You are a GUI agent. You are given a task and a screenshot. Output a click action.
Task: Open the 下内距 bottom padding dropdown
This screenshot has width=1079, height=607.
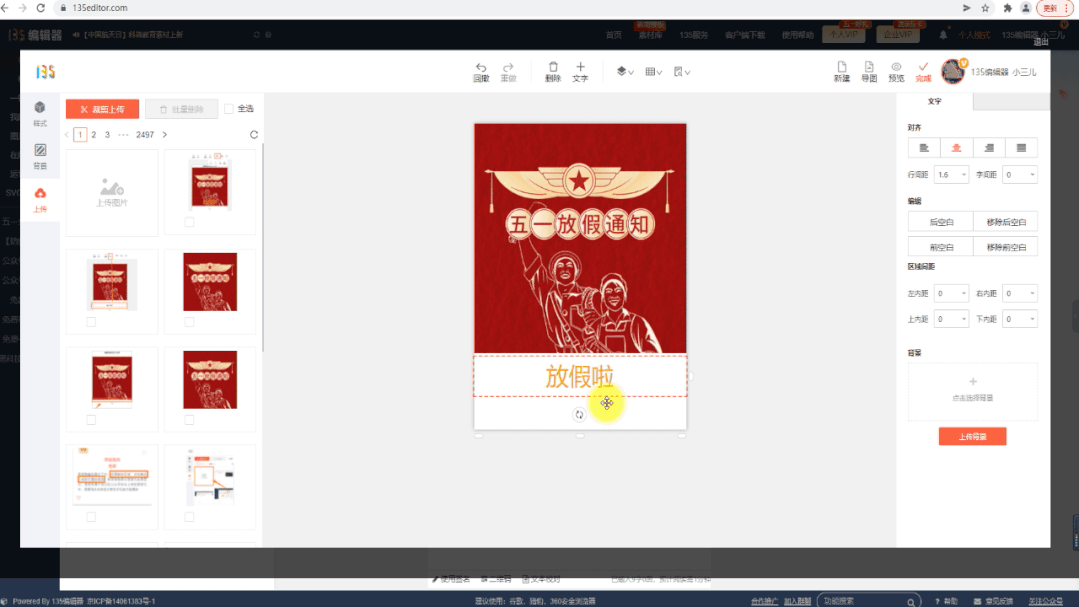click(x=1020, y=319)
